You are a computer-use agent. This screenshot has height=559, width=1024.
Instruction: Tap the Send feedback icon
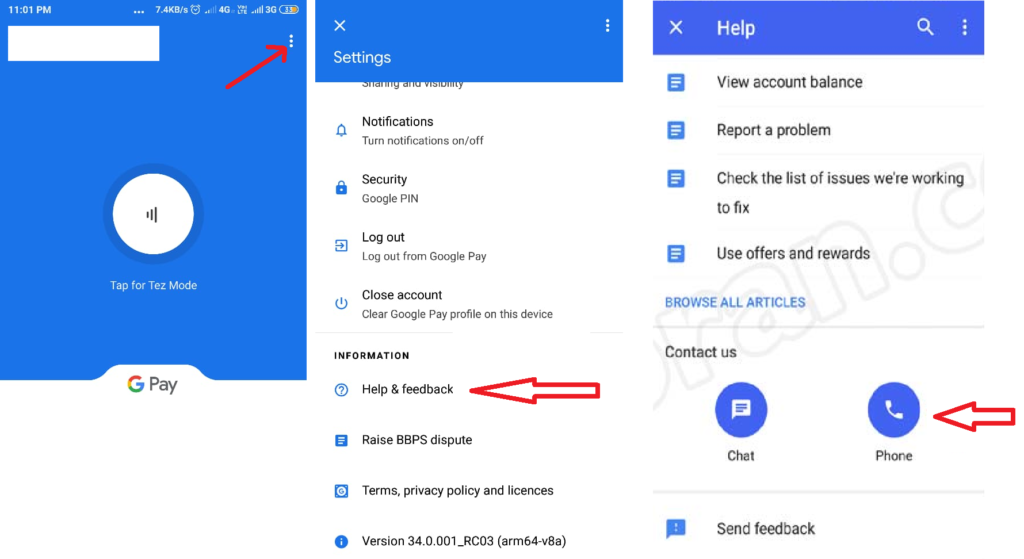[x=676, y=528]
